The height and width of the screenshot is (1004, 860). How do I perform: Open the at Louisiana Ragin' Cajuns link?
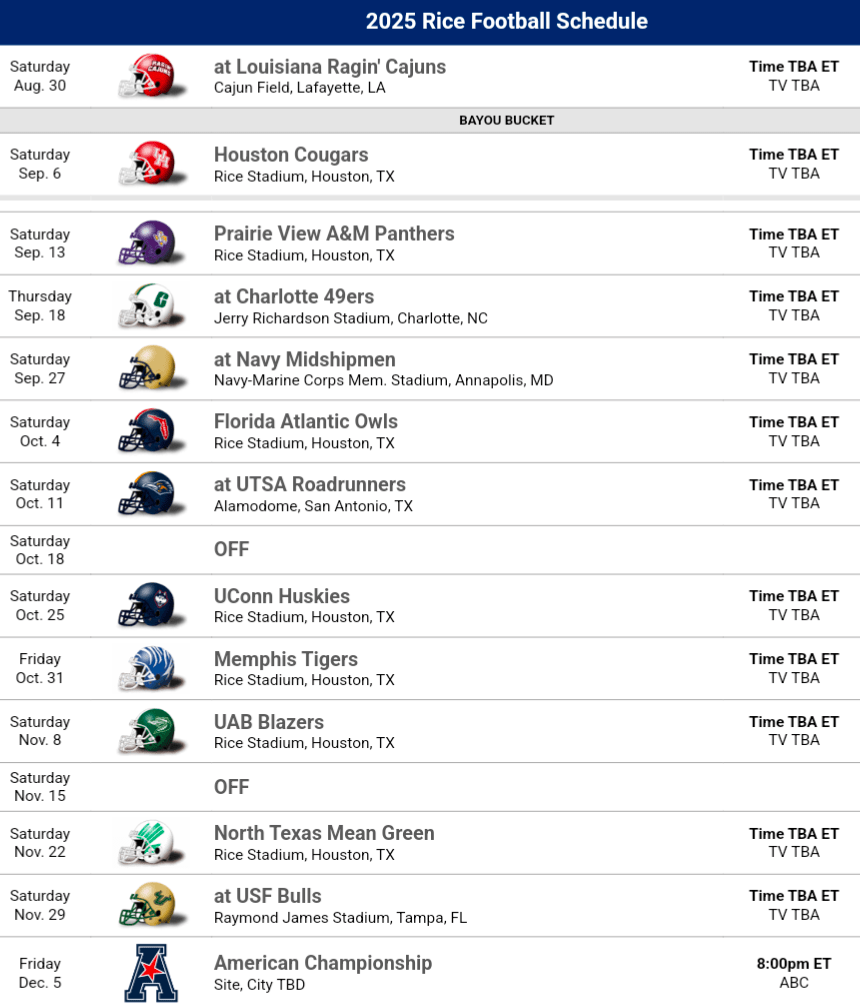329,67
